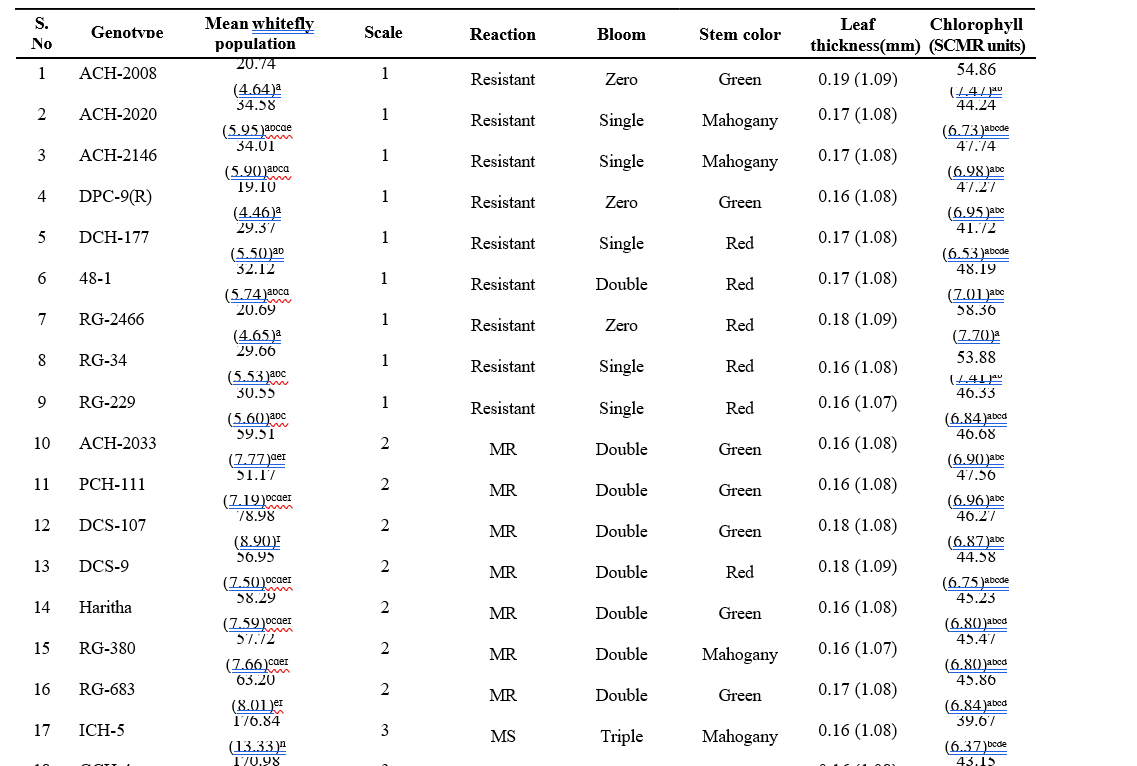The width and height of the screenshot is (1137, 766).
Task: Click the RG-2466 genotype cell
Action: (x=111, y=319)
